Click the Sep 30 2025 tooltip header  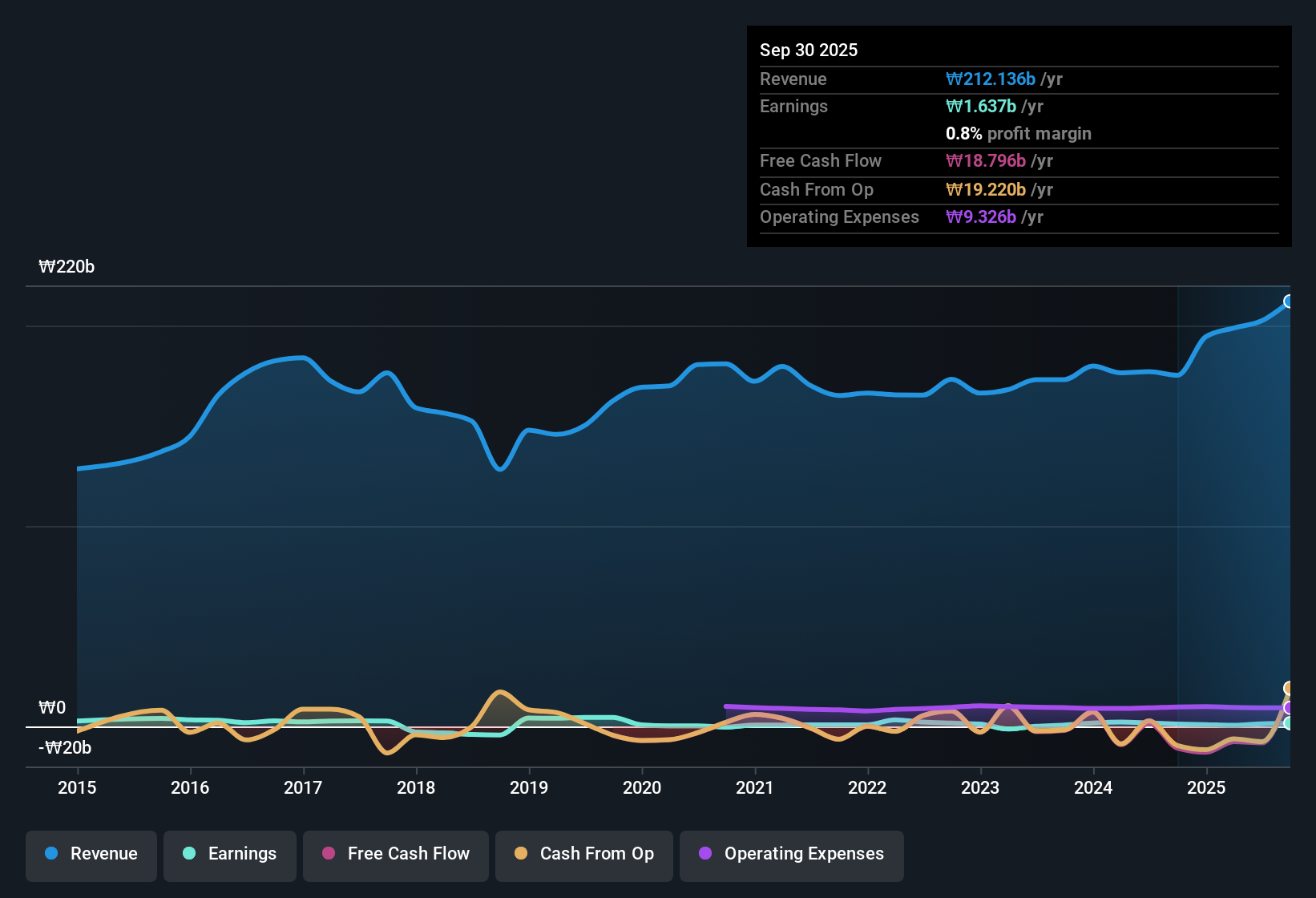tap(809, 50)
